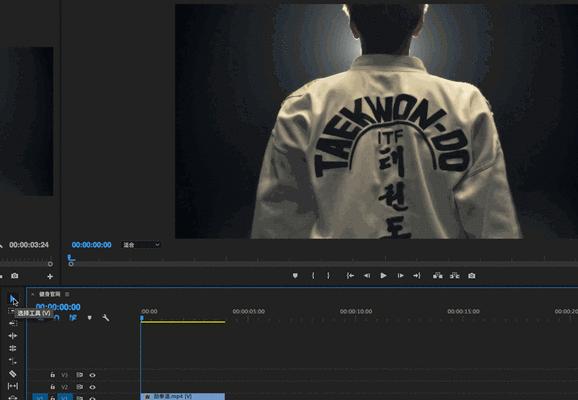Target track V2 label
The image size is (578, 400).
pyautogui.click(x=65, y=387)
